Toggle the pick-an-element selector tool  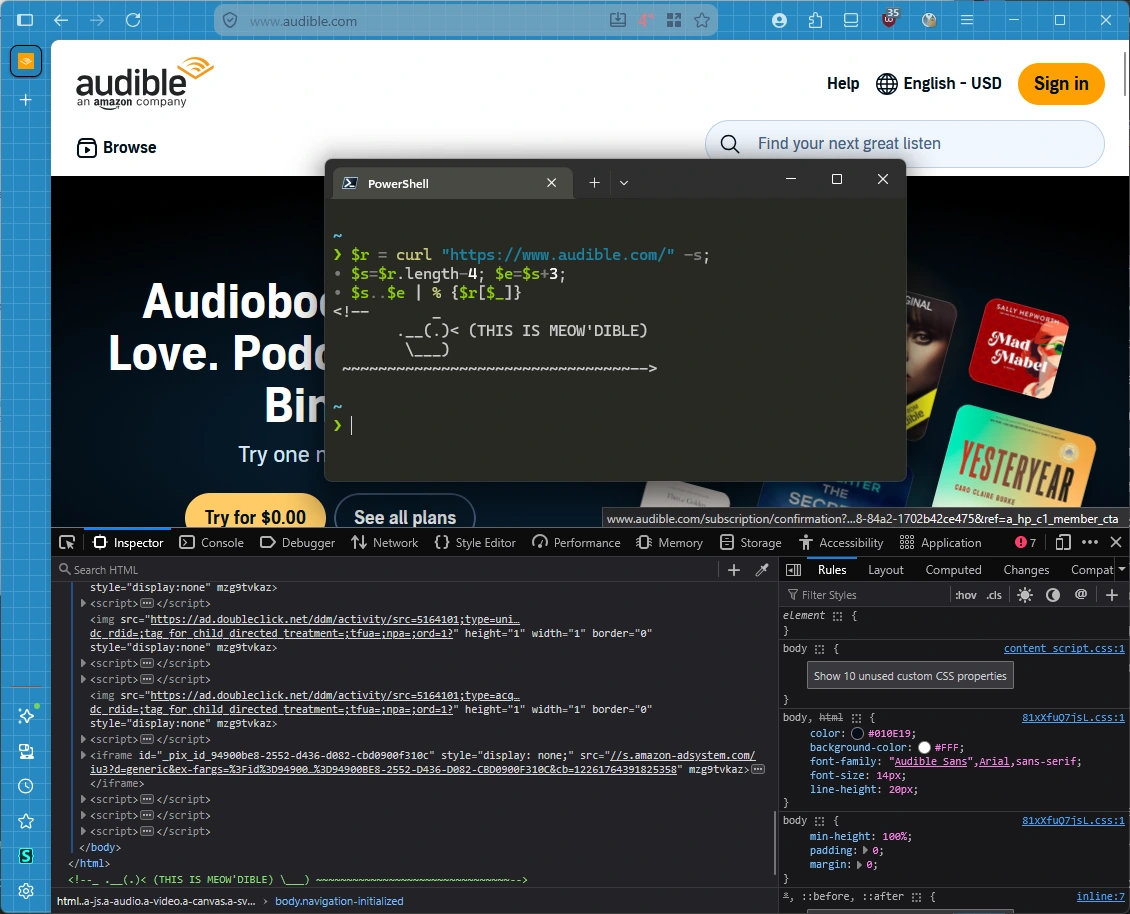coord(67,543)
